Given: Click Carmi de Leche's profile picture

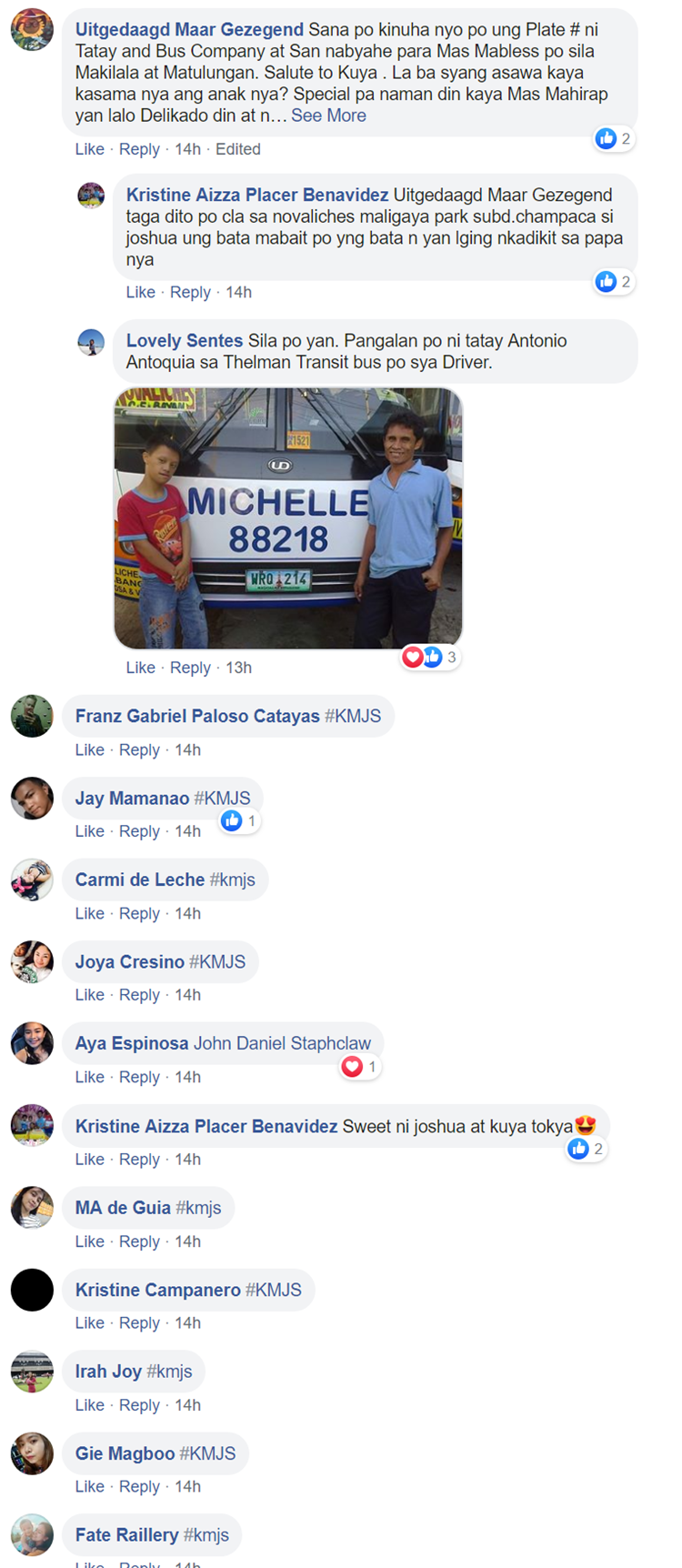Looking at the screenshot, I should (x=32, y=879).
